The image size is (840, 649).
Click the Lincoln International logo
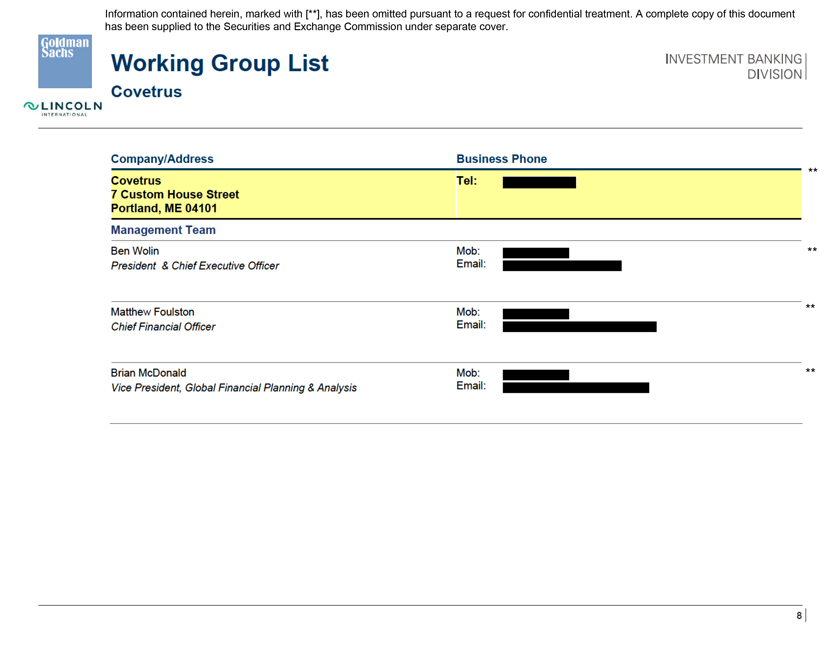[x=64, y=108]
